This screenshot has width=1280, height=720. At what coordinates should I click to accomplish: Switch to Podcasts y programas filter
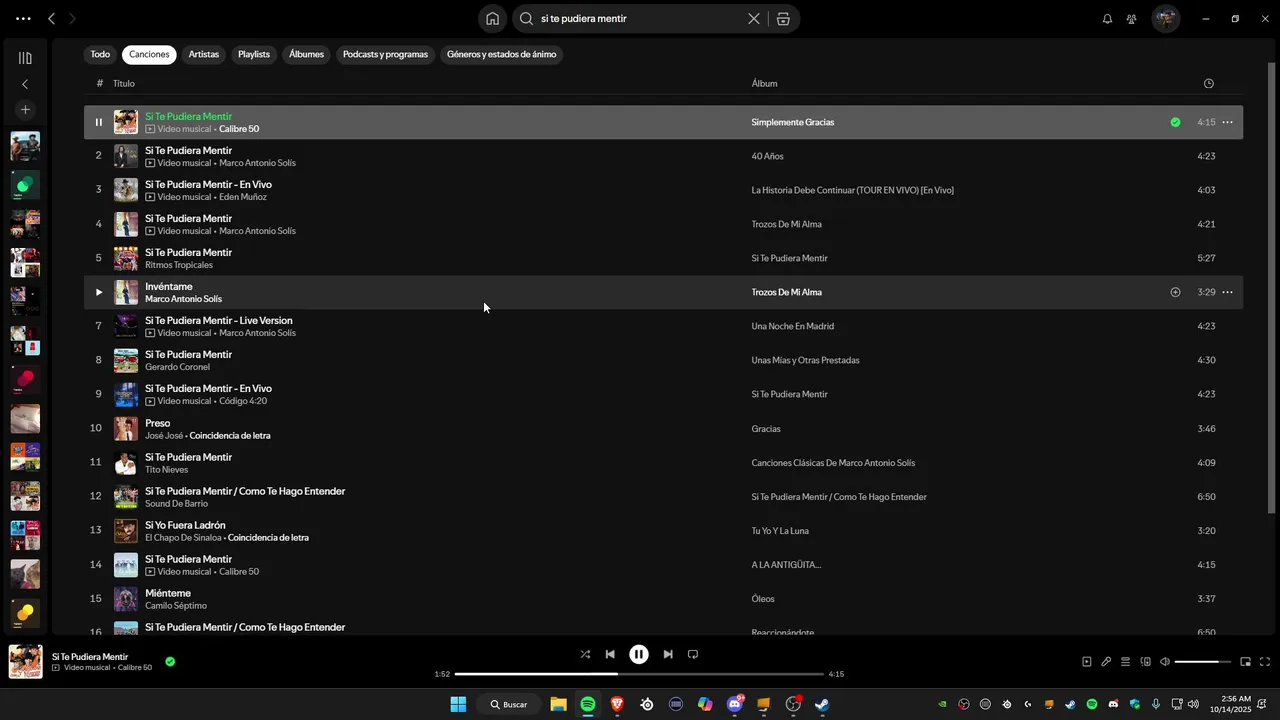(x=385, y=54)
